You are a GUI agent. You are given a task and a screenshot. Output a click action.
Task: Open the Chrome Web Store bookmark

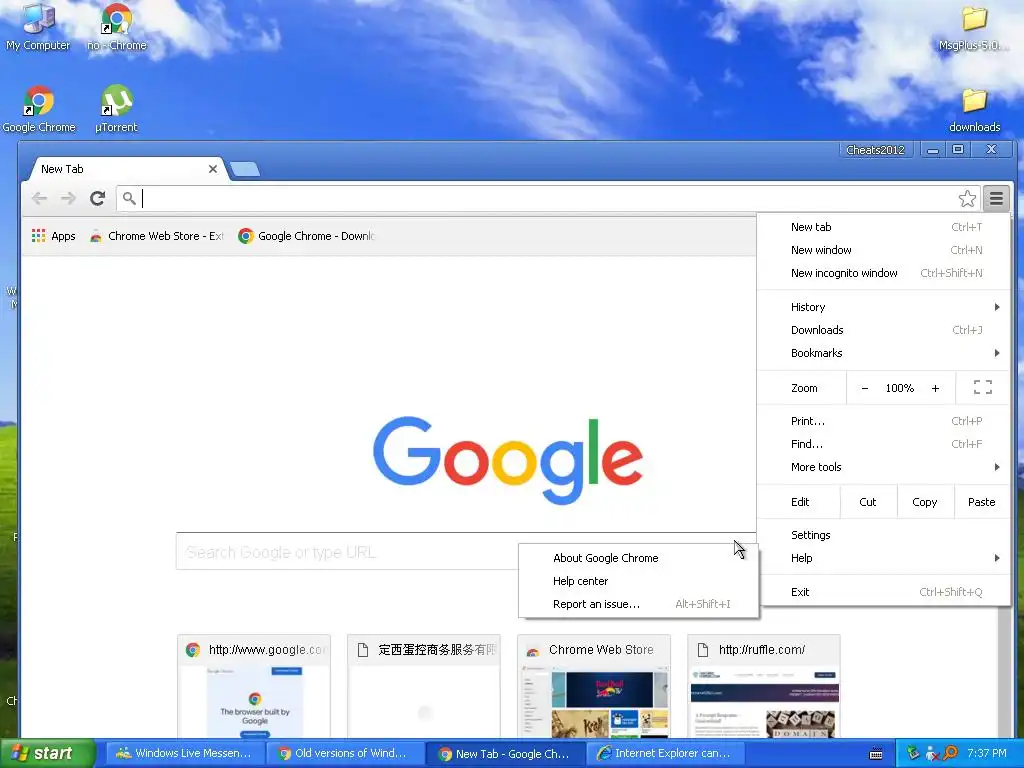point(157,236)
